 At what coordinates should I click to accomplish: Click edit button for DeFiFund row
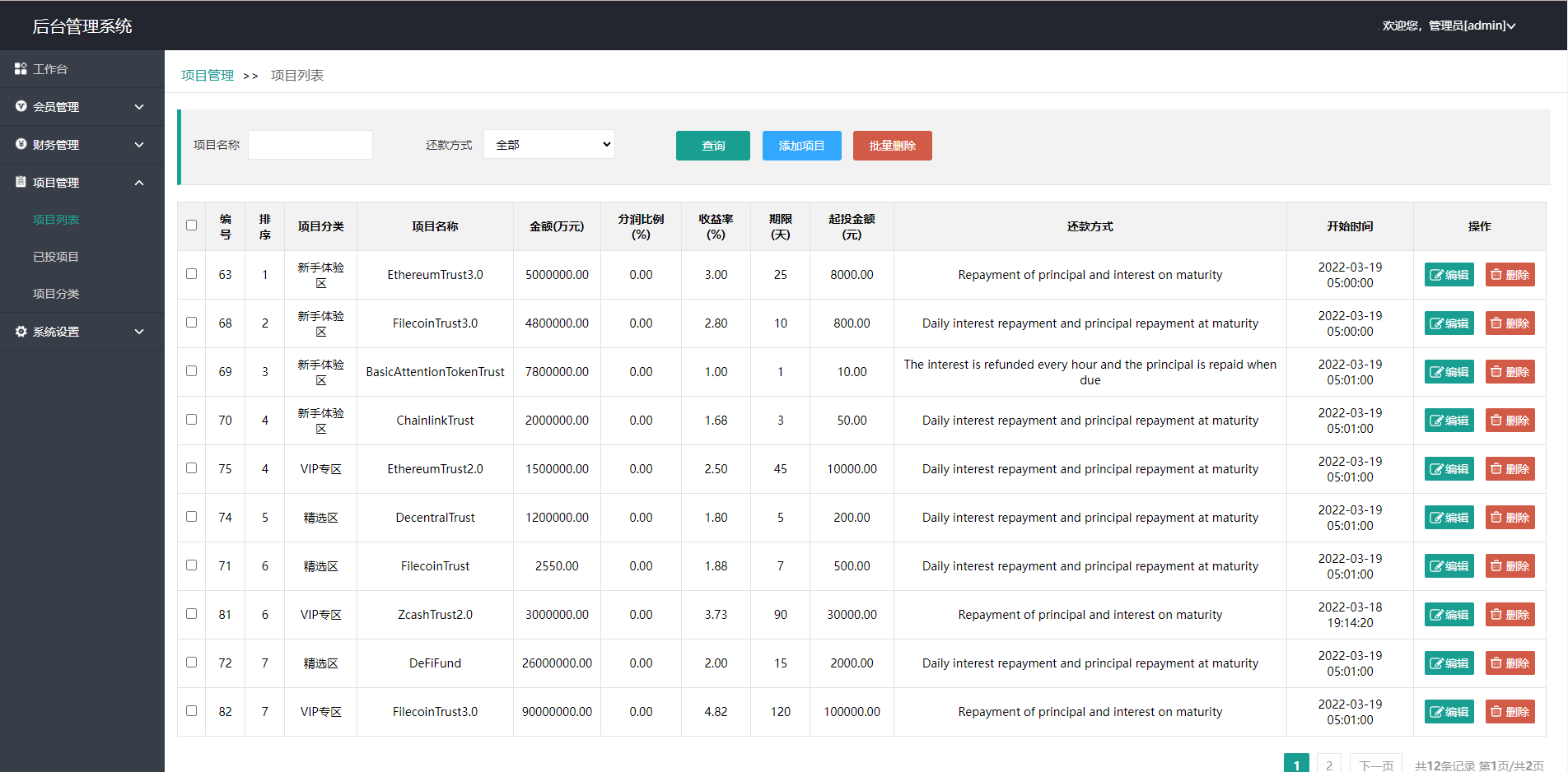point(1449,663)
